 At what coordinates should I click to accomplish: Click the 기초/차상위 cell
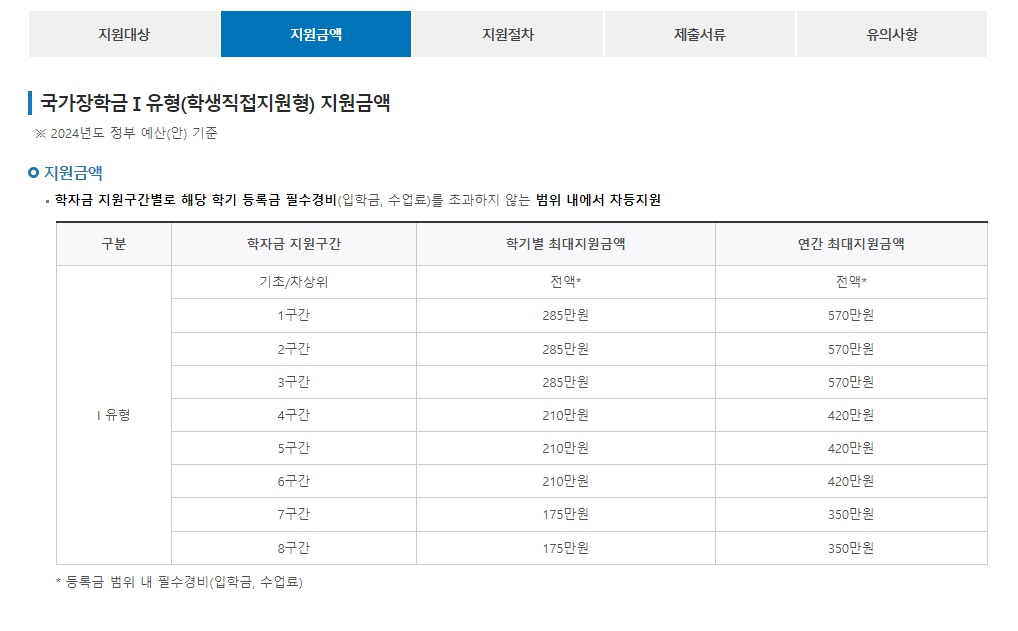coord(293,282)
